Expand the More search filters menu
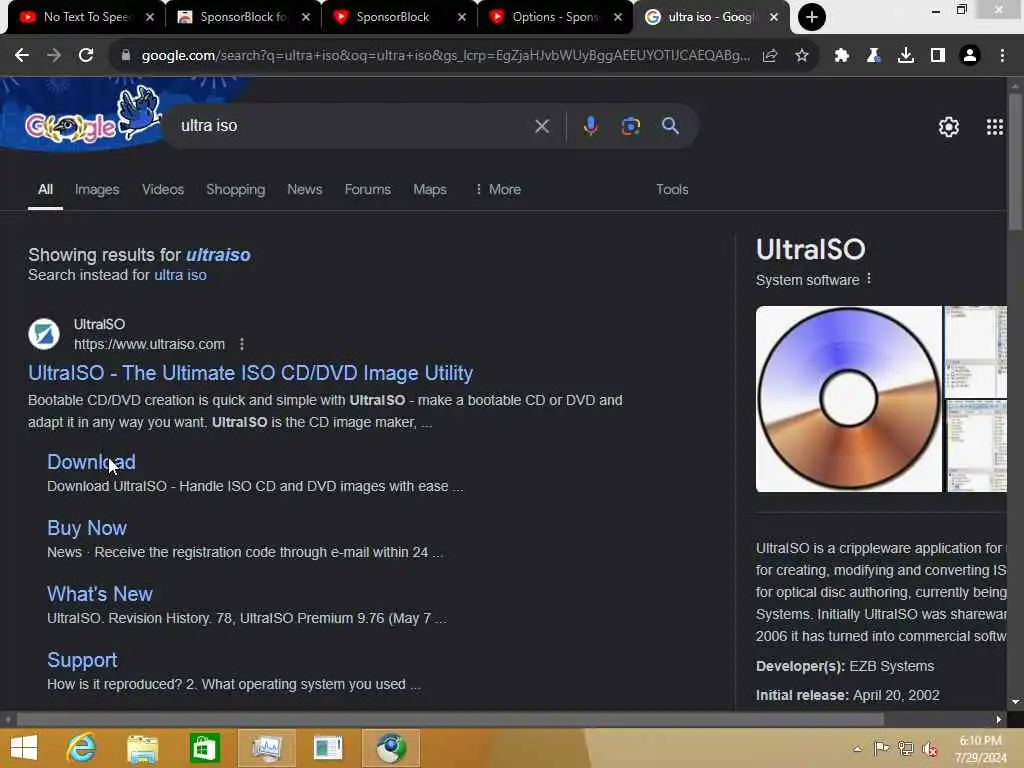Viewport: 1024px width, 768px height. (498, 189)
